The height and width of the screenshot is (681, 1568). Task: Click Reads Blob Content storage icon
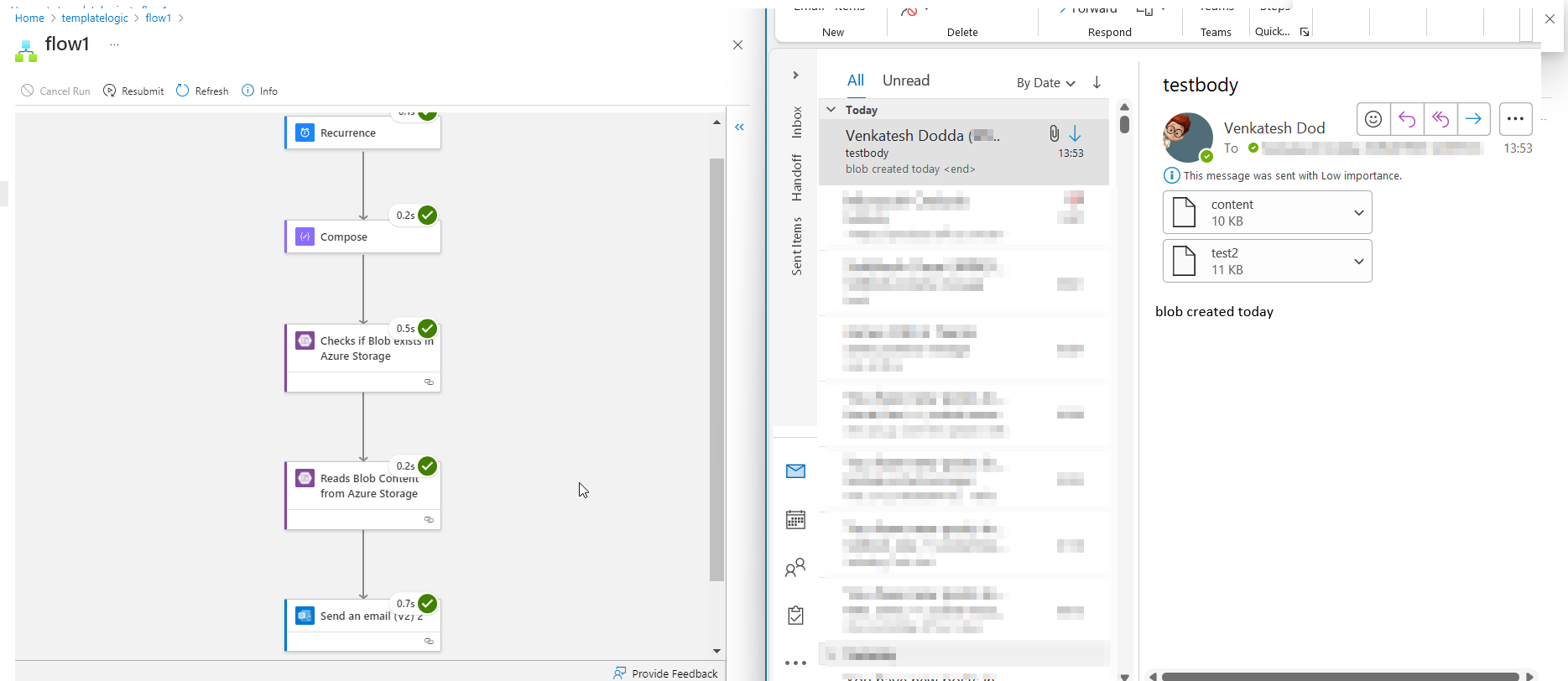pyautogui.click(x=305, y=478)
